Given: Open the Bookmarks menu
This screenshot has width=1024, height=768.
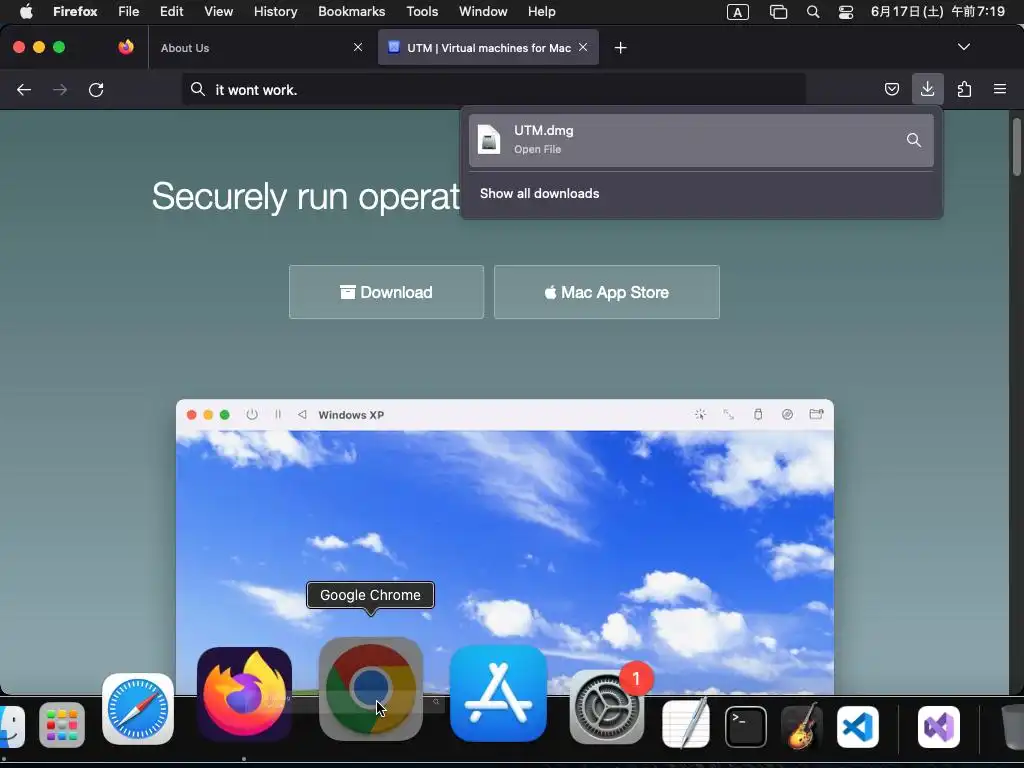Looking at the screenshot, I should [x=351, y=12].
